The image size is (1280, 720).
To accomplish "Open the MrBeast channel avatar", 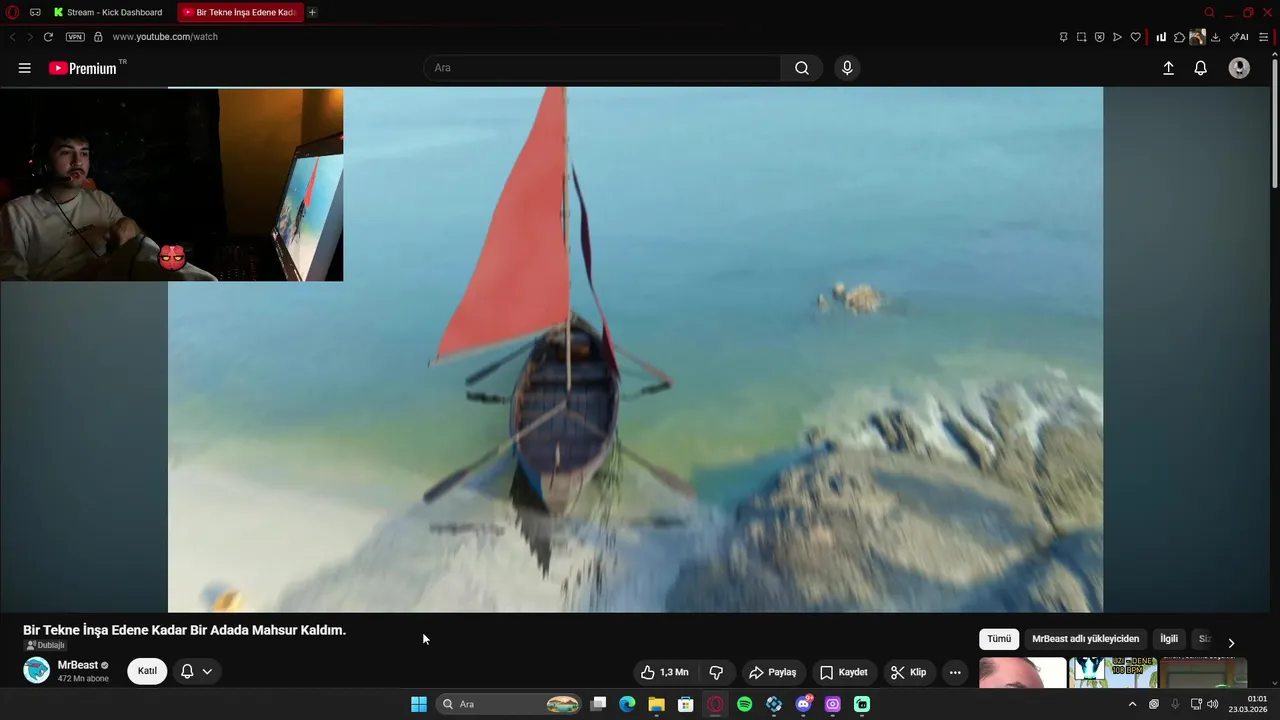I will point(36,670).
